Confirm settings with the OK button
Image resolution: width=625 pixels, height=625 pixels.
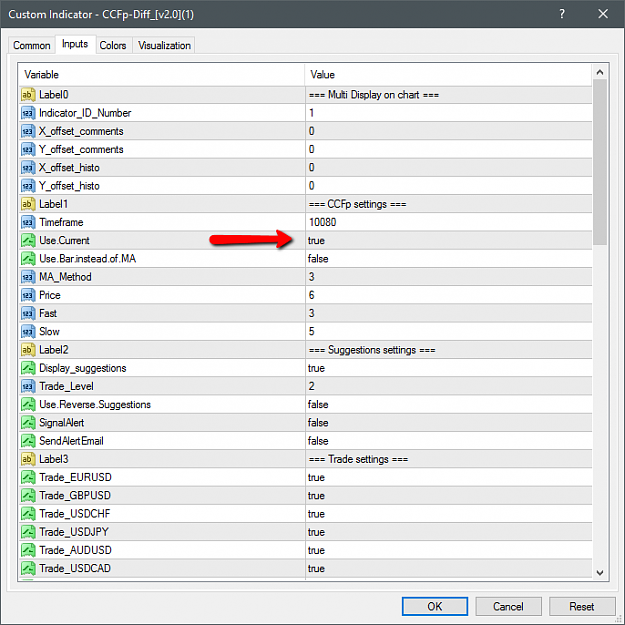[x=434, y=606]
